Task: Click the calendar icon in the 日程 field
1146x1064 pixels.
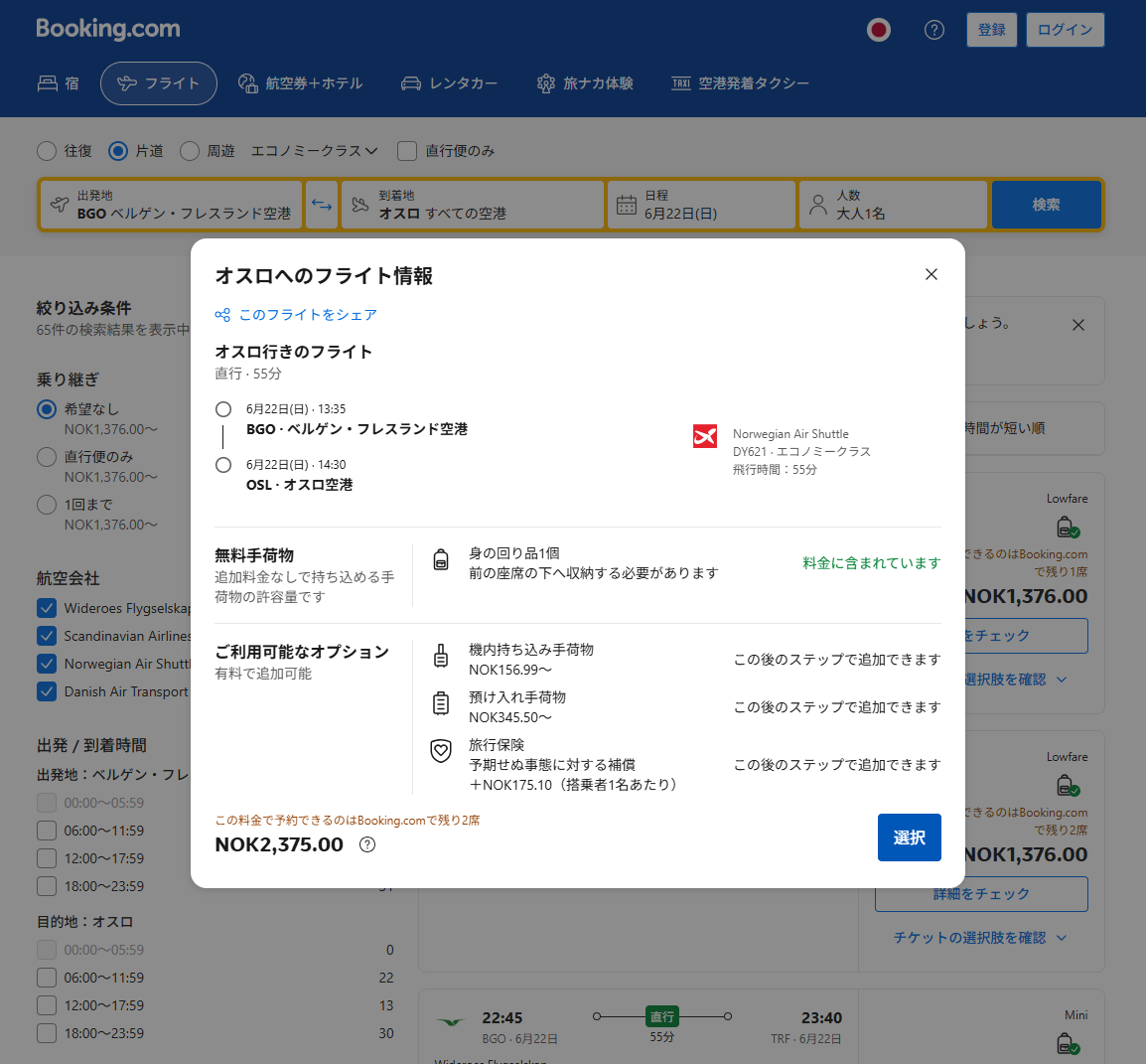Action: [x=627, y=205]
